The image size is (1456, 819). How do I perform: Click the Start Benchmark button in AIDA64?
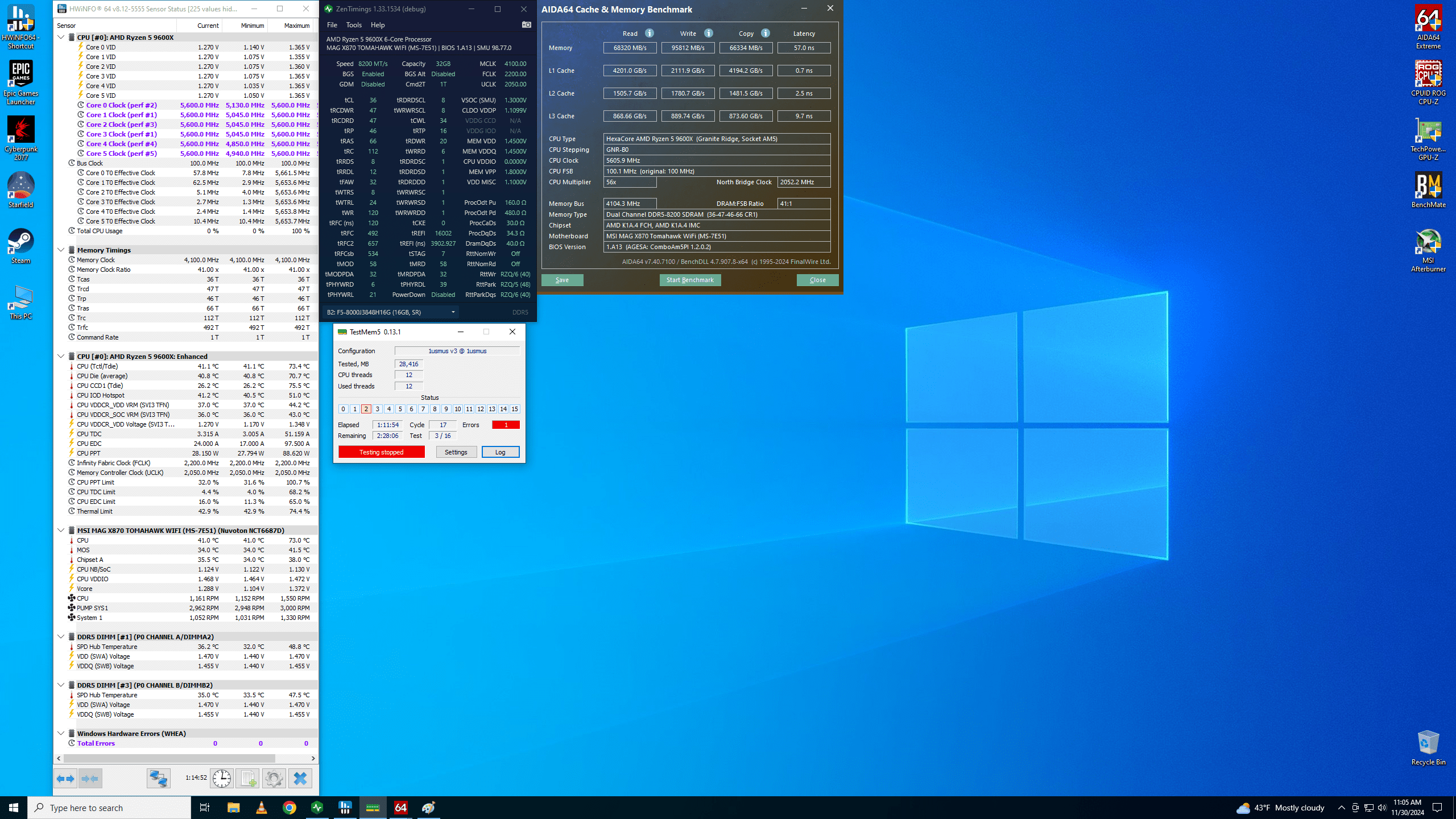tap(690, 280)
